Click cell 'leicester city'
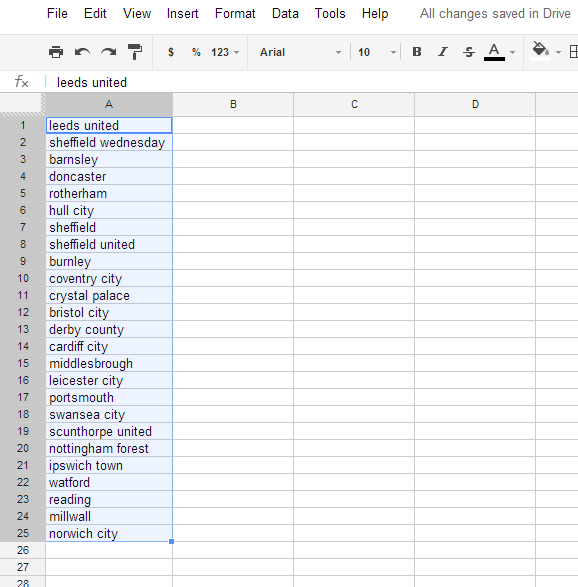This screenshot has width=578, height=587. point(109,380)
